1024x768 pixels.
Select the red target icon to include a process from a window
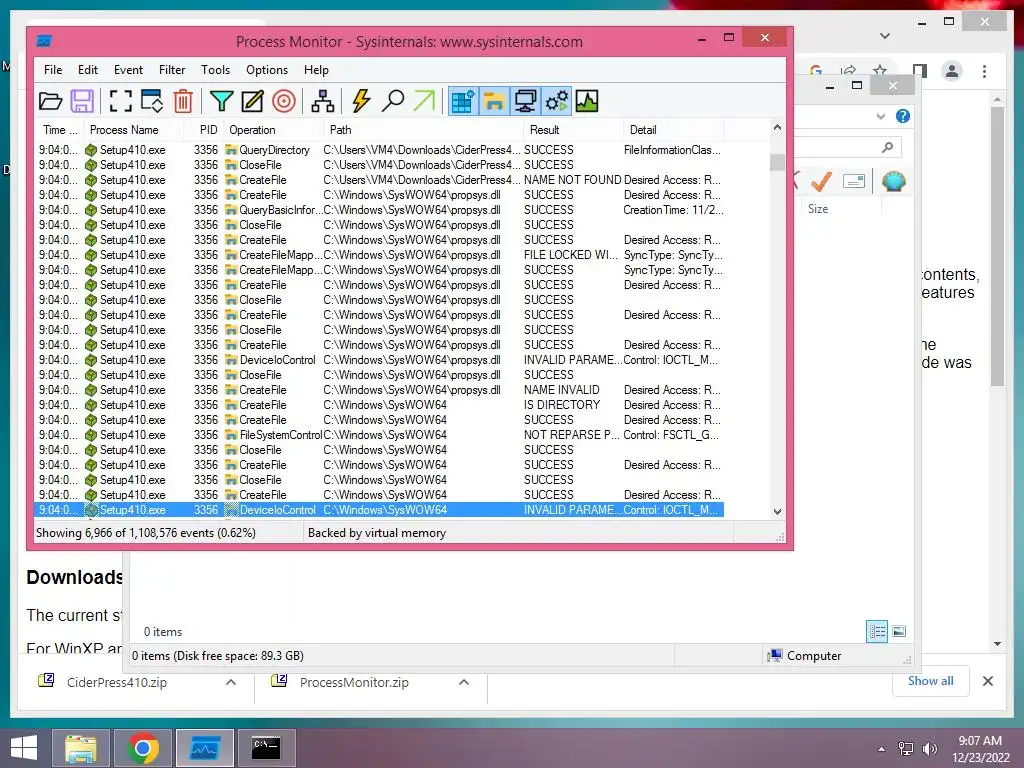(x=284, y=101)
